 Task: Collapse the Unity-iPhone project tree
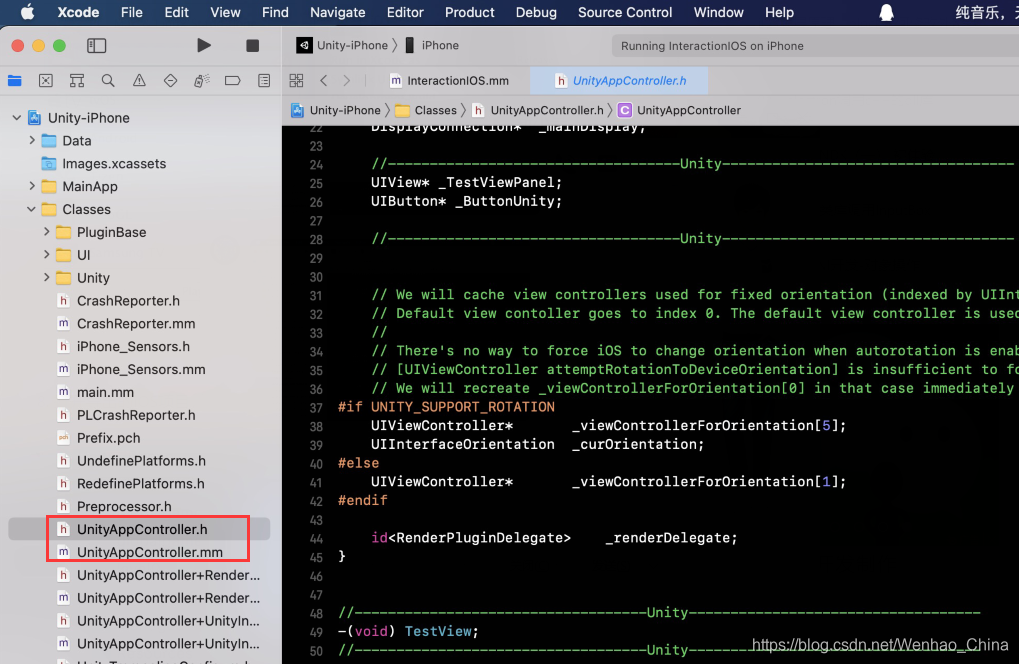15,117
